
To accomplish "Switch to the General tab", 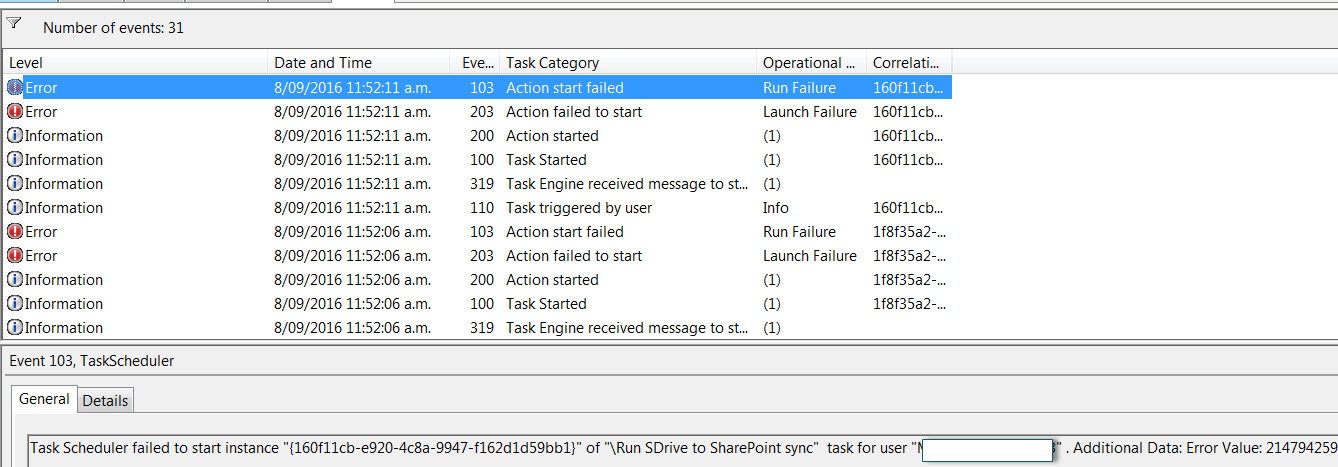I will (x=45, y=399).
